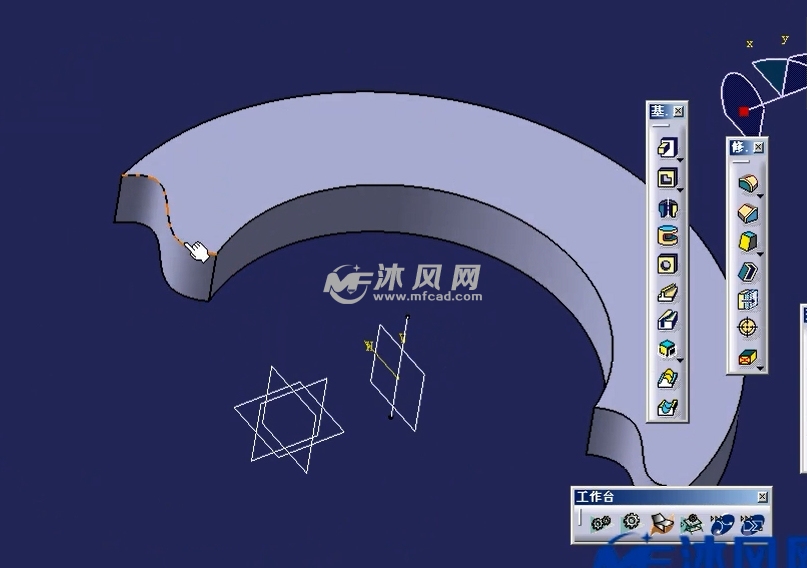Click the red dot on the compass
Screen dimensions: 807x568
pos(743,111)
